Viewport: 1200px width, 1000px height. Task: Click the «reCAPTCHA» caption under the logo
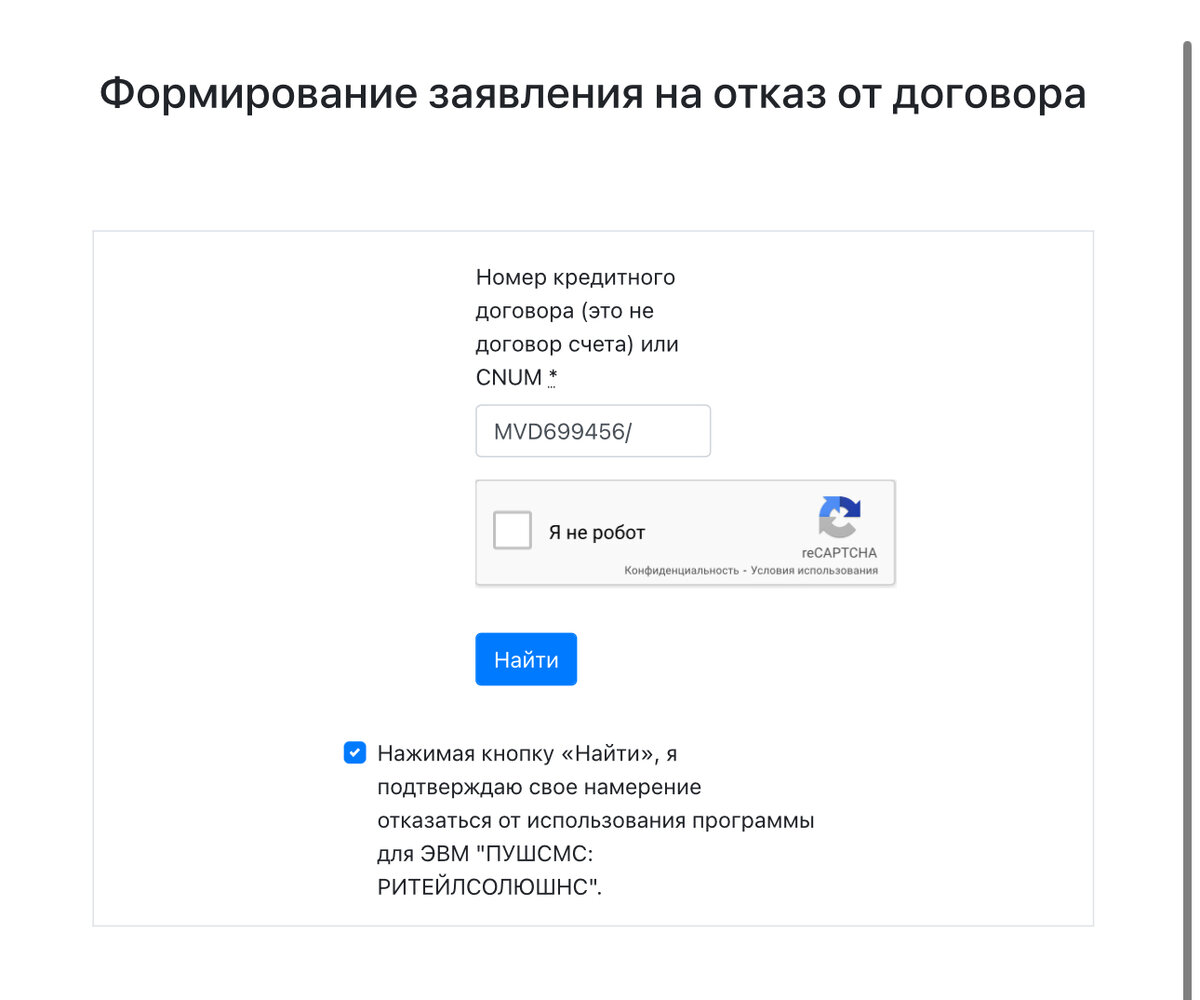[839, 553]
